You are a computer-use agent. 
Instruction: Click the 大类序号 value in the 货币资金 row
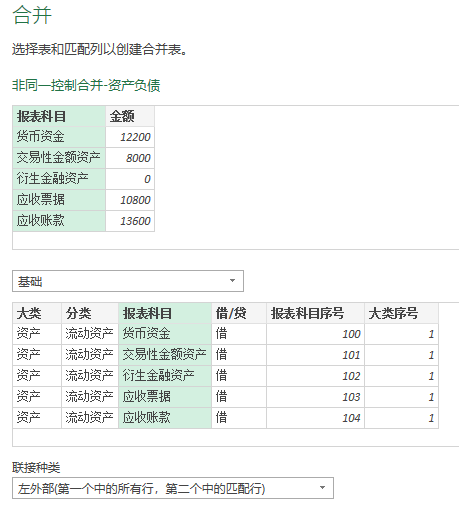click(401, 334)
